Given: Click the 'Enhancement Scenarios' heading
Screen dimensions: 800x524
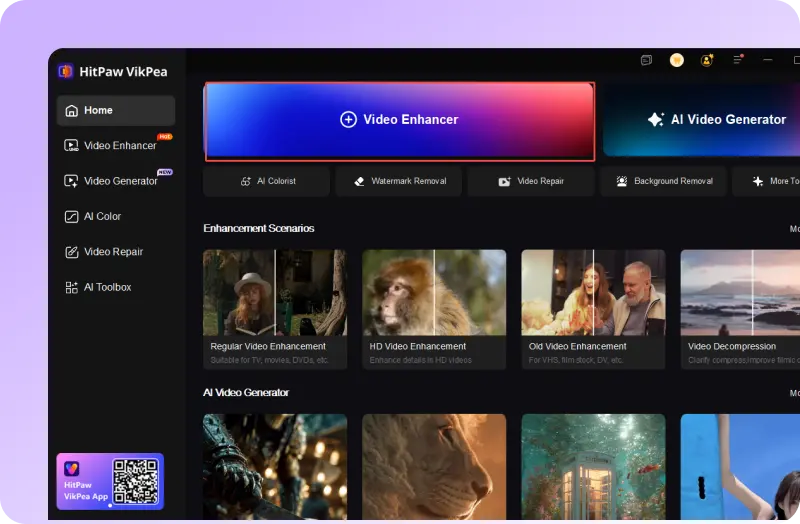Looking at the screenshot, I should [259, 229].
